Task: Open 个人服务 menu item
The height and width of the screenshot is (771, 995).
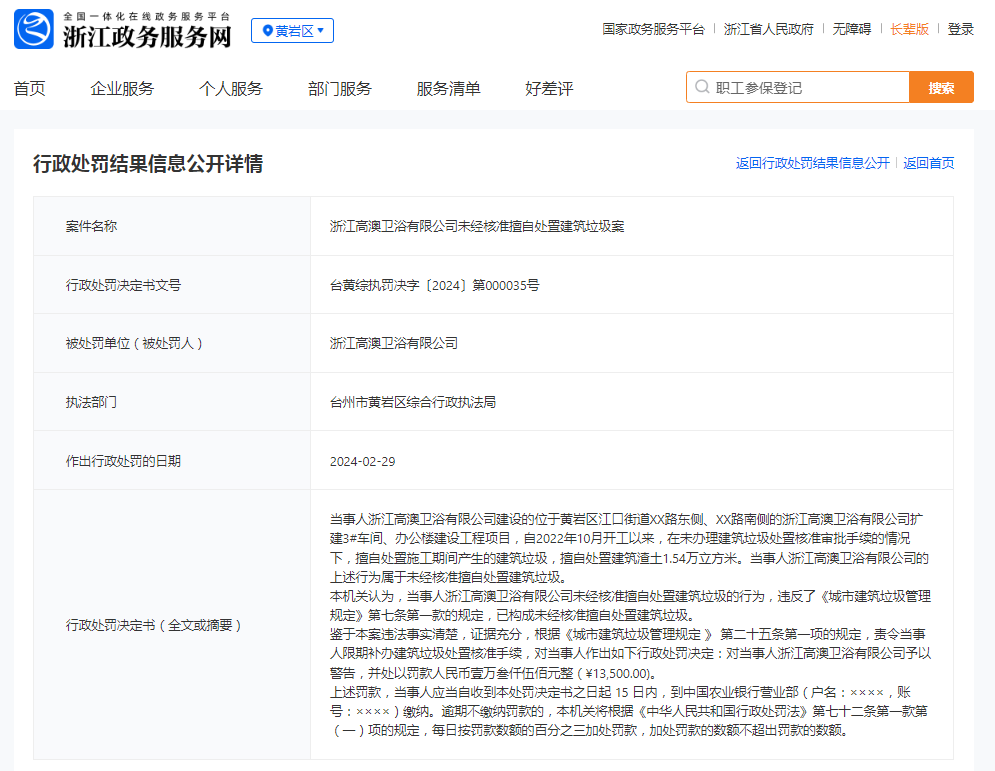Action: pos(231,88)
